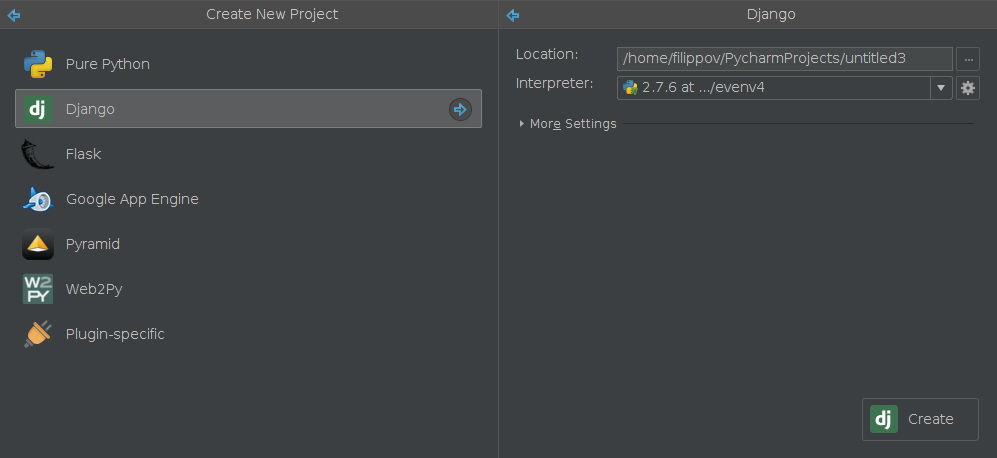Select Pyramid project type
The image size is (997, 458).
[x=248, y=244]
